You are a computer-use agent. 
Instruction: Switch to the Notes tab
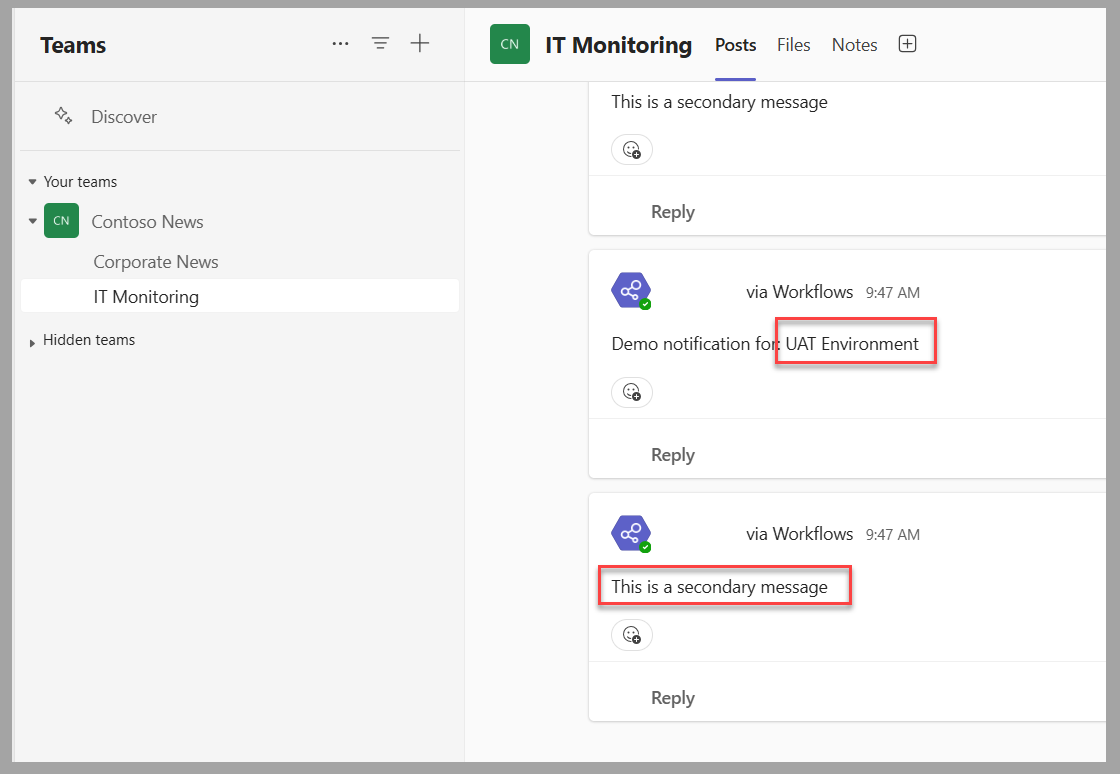pos(854,44)
